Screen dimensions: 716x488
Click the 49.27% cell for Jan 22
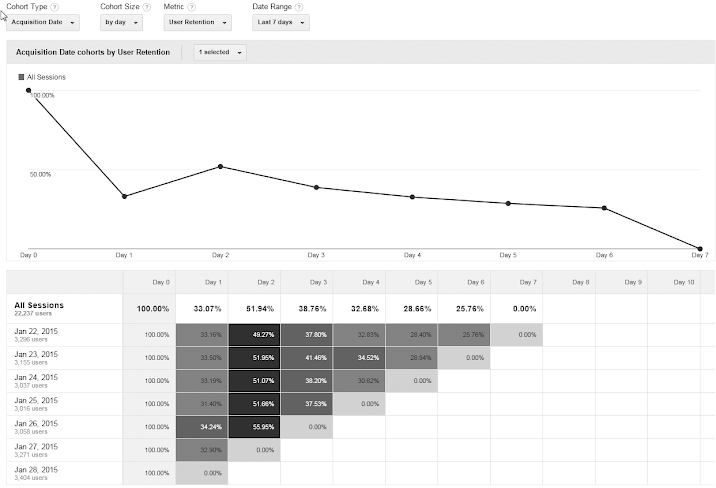click(254, 335)
